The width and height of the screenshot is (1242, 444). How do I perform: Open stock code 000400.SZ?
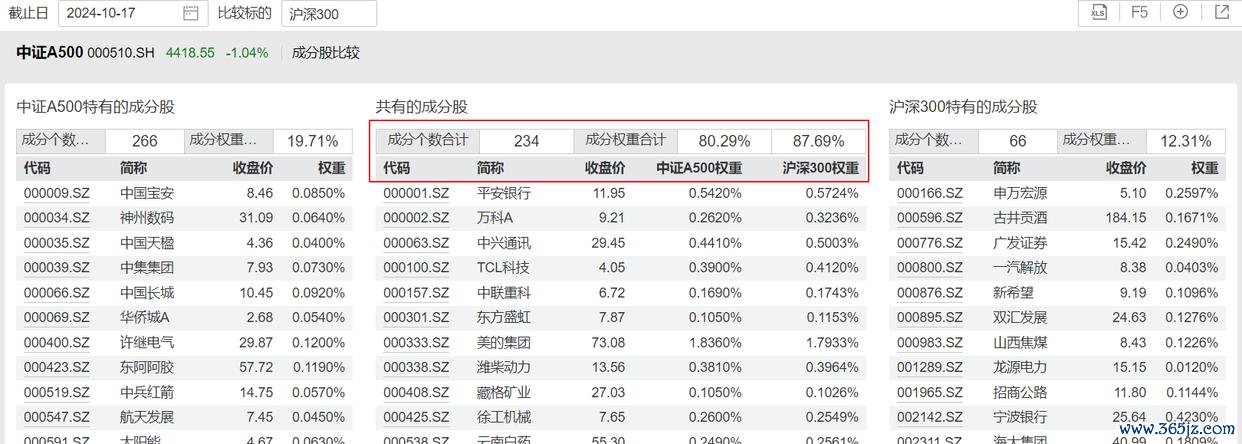coord(57,342)
